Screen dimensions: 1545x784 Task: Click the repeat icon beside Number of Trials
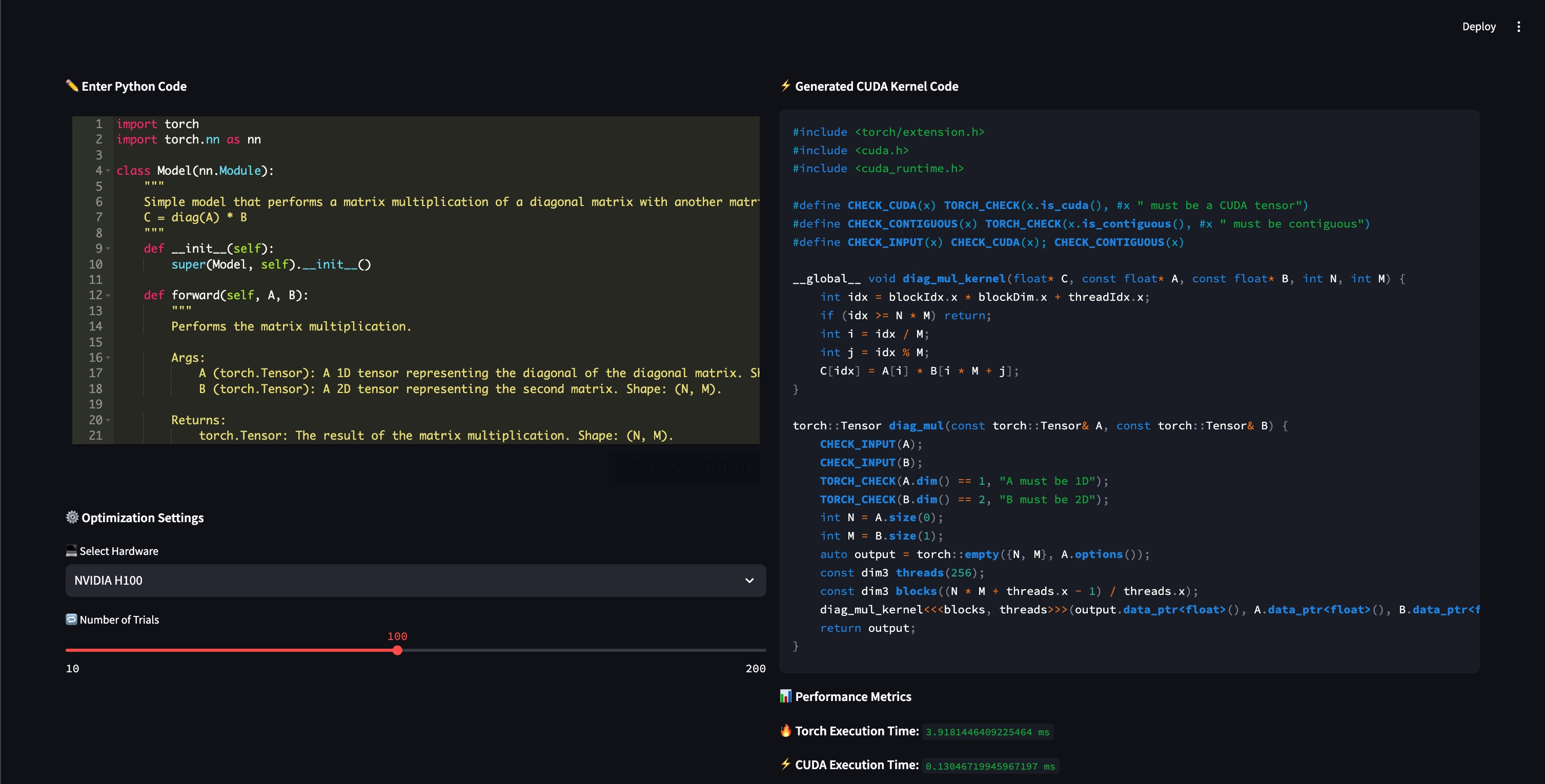tap(71, 619)
